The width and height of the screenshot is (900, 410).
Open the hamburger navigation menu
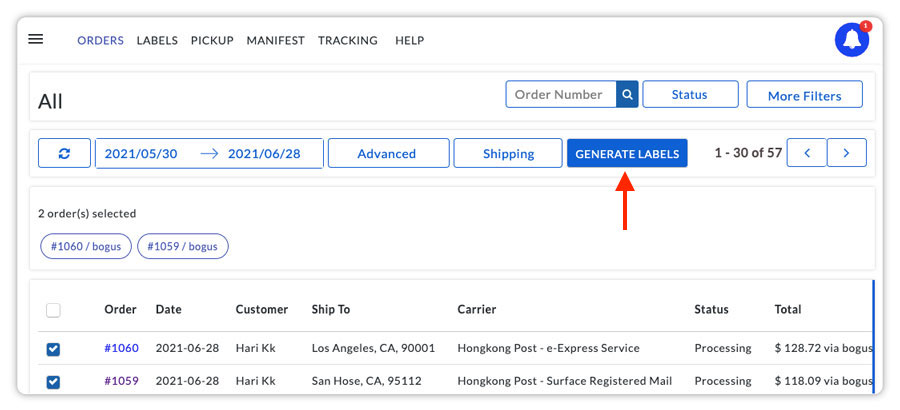[x=36, y=39]
